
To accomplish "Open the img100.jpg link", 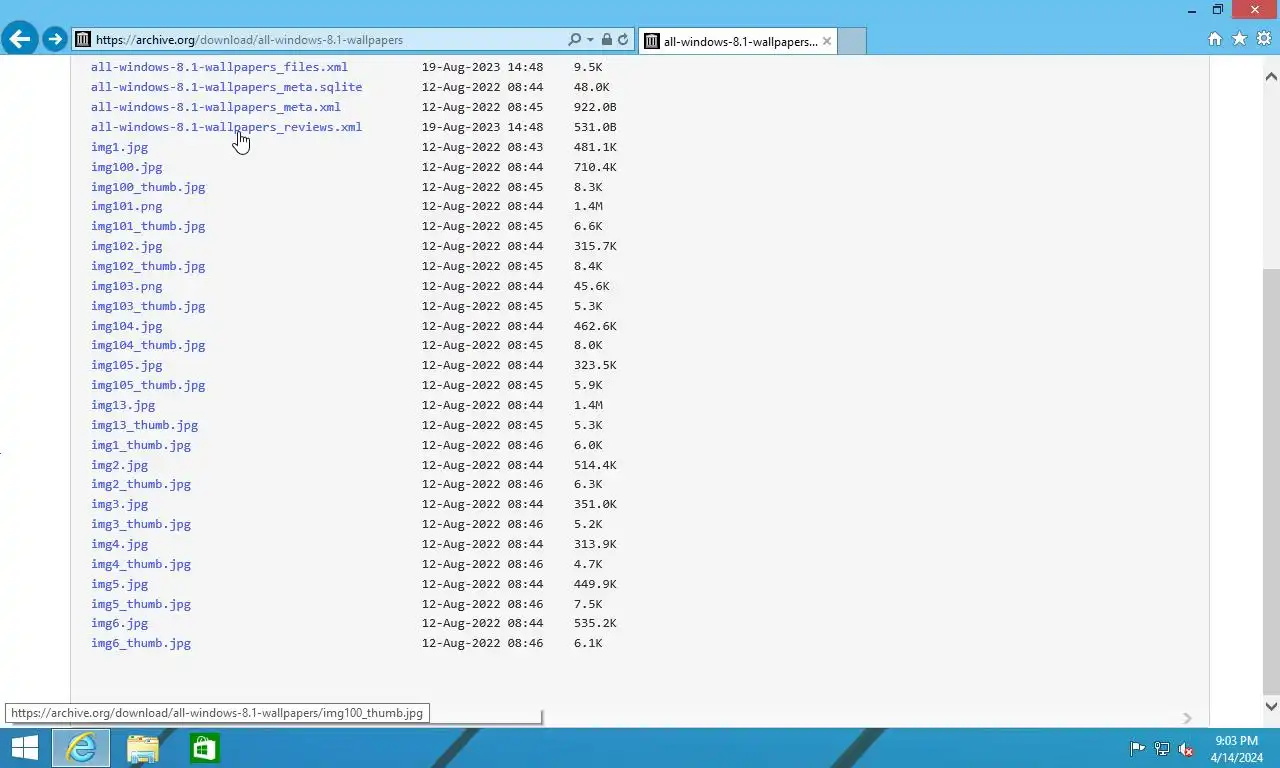I will (126, 167).
